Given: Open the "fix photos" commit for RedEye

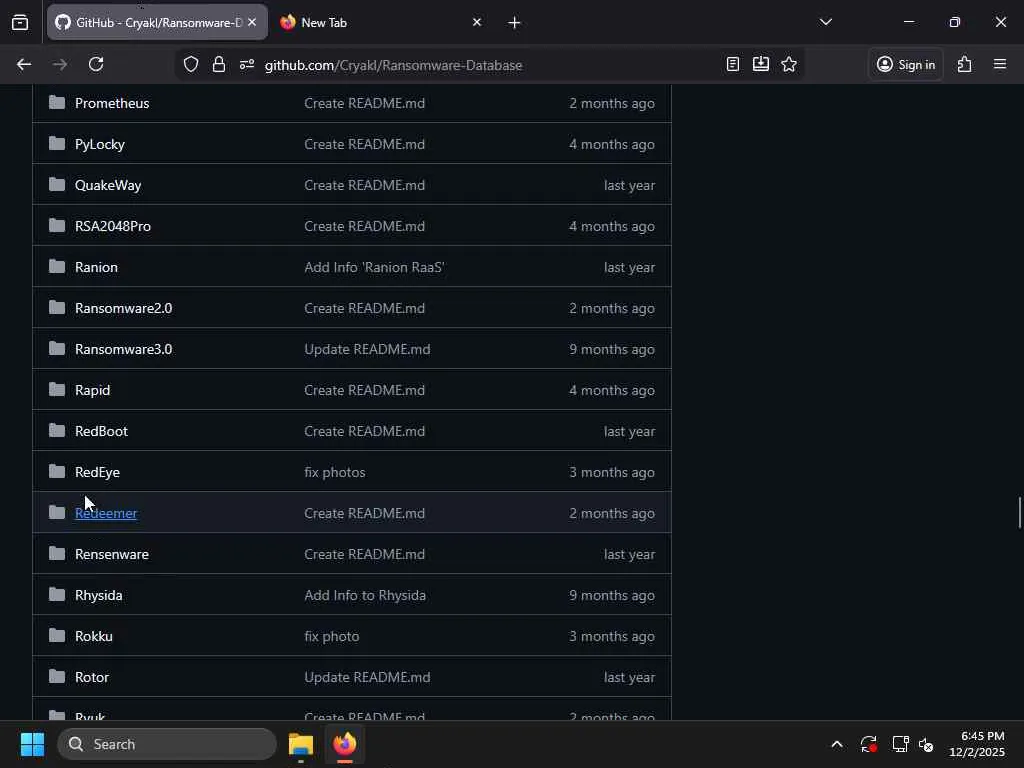Looking at the screenshot, I should pos(334,472).
